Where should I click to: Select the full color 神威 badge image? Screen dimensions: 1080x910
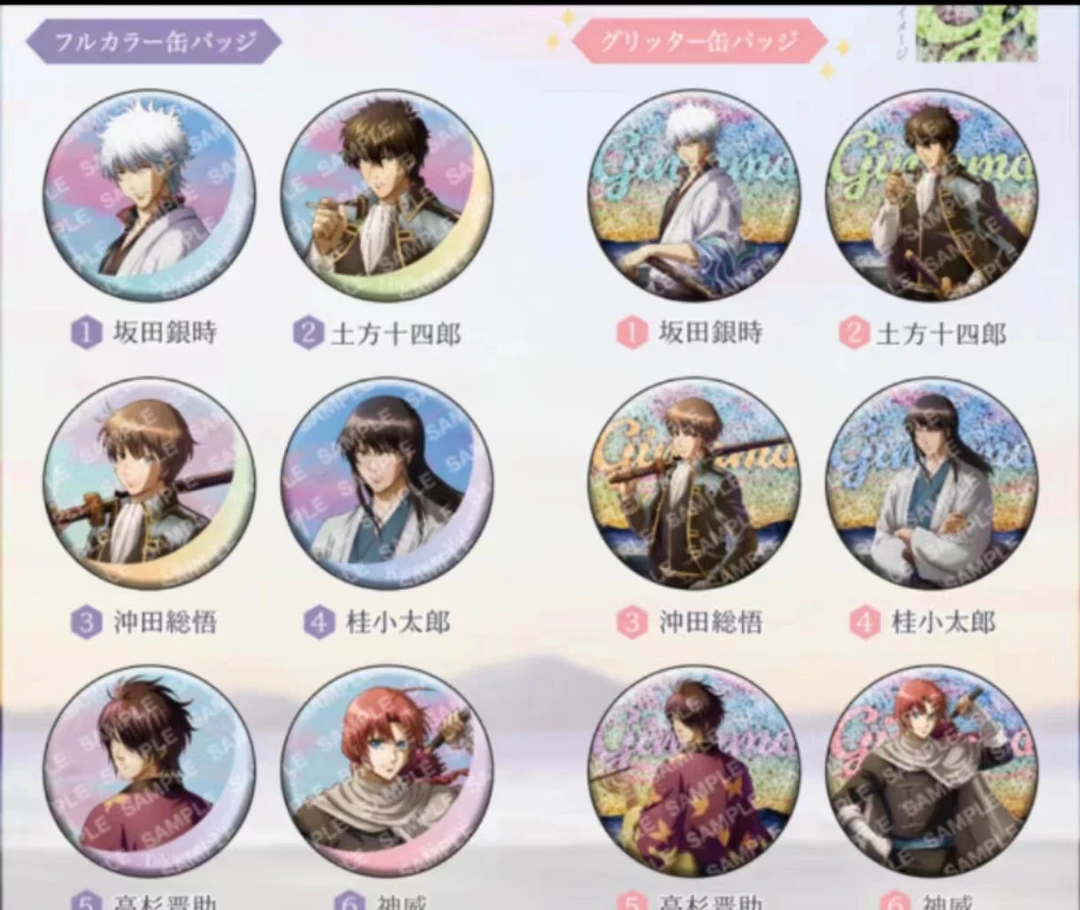click(387, 772)
